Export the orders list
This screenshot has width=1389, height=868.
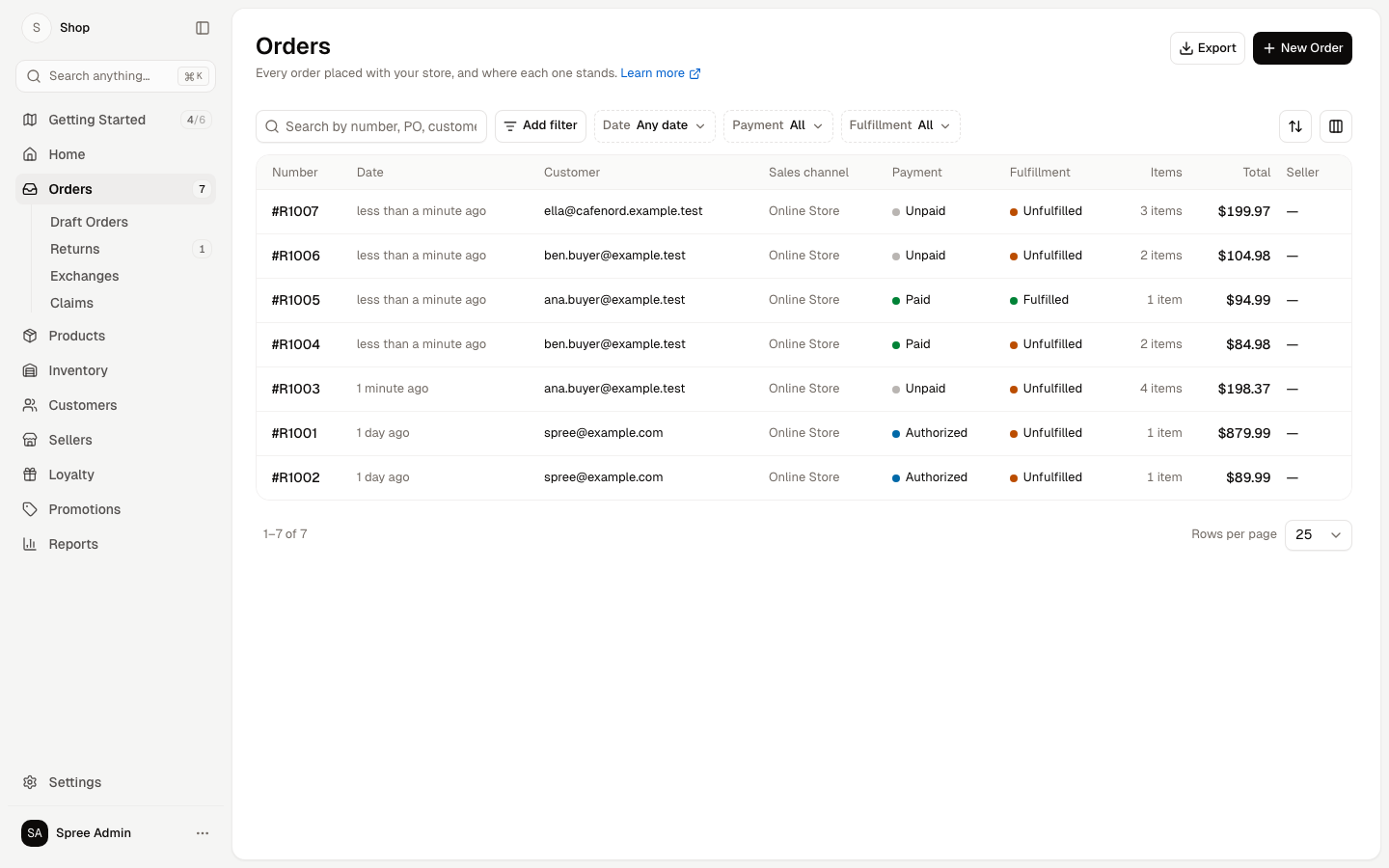[x=1208, y=48]
